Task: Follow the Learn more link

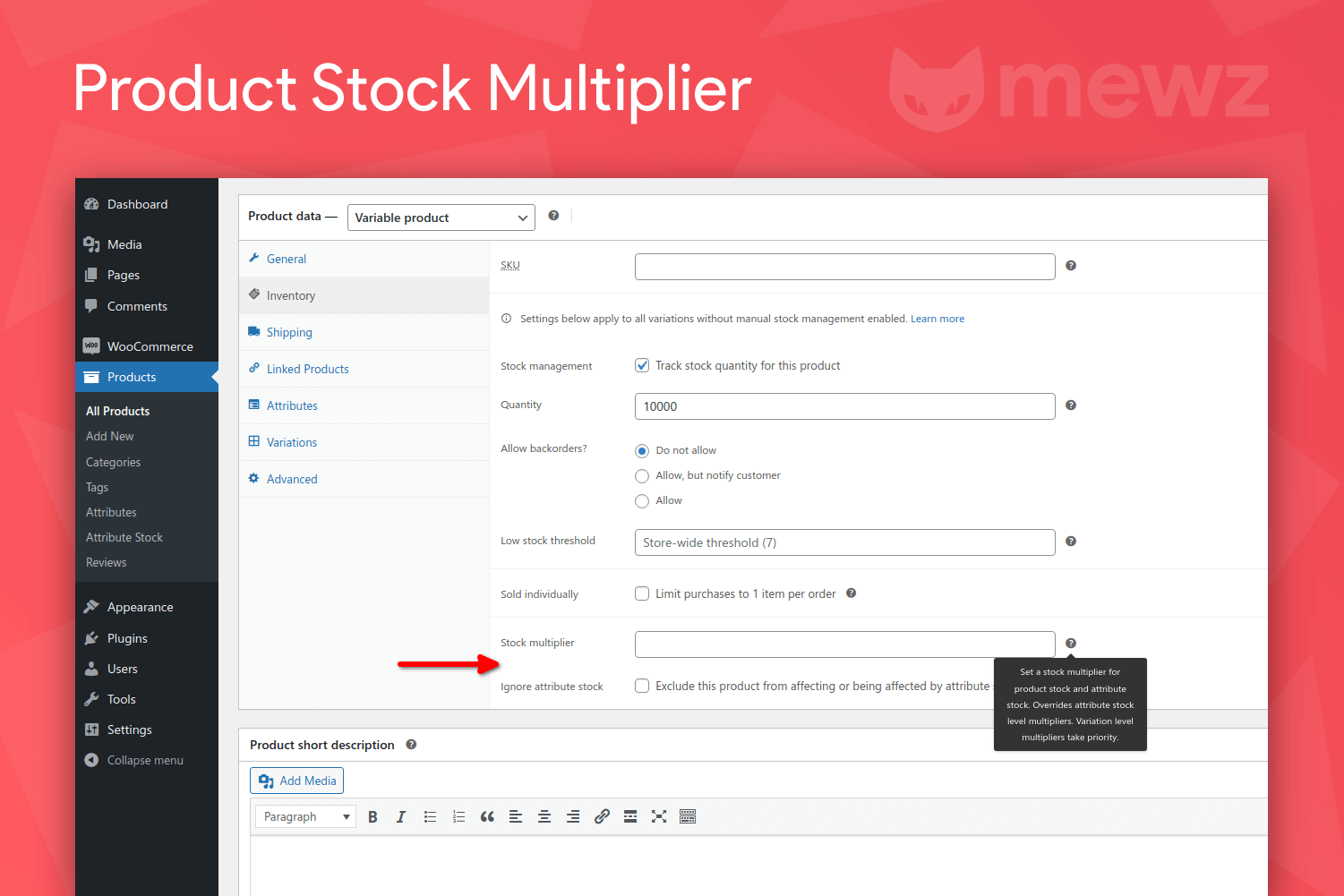Action: (937, 319)
